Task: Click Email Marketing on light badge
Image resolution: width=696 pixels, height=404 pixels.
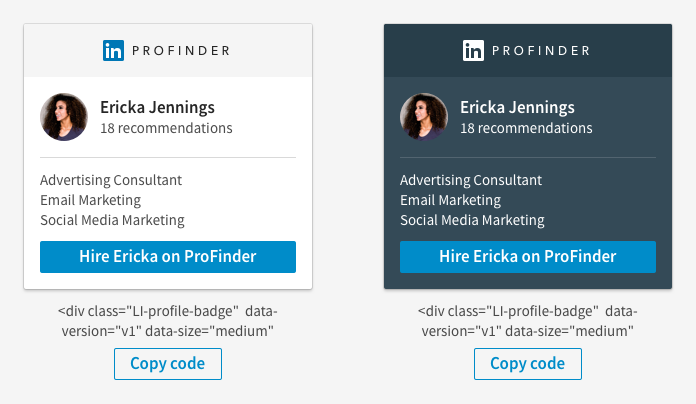Action: [91, 200]
